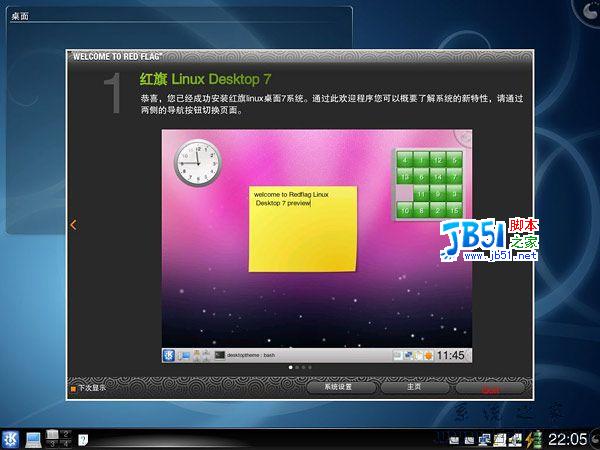Open the question-mark welcome task in taskbar
This screenshot has width=600, height=450.
click(x=83, y=440)
